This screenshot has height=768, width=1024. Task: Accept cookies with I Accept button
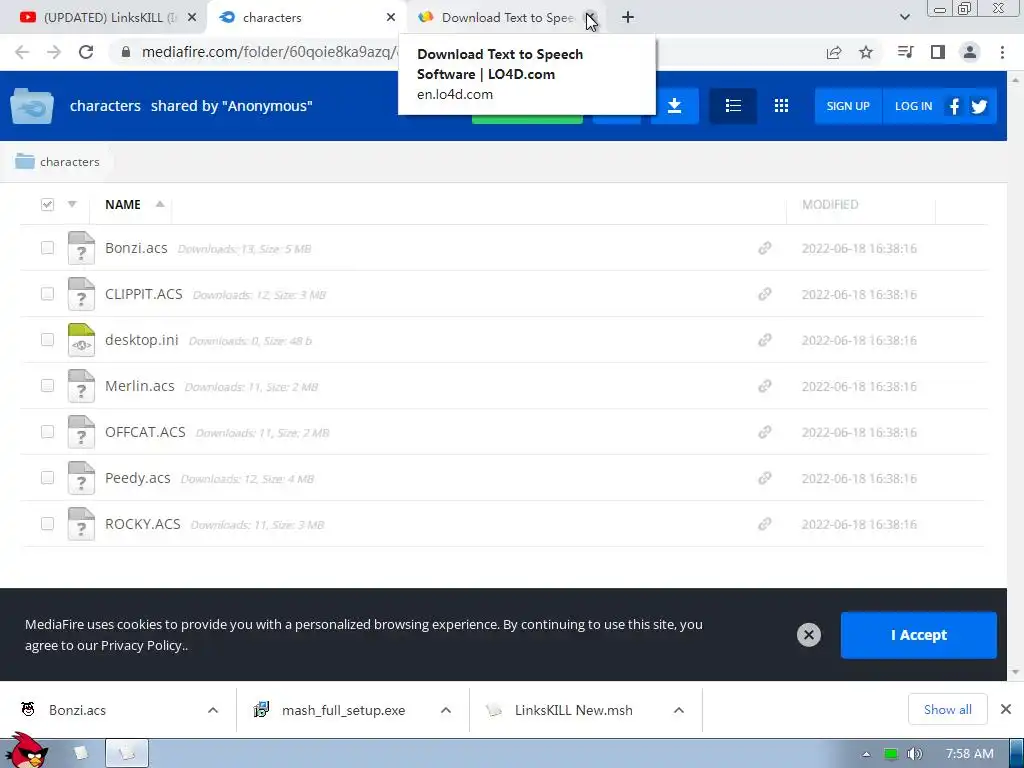pos(918,635)
